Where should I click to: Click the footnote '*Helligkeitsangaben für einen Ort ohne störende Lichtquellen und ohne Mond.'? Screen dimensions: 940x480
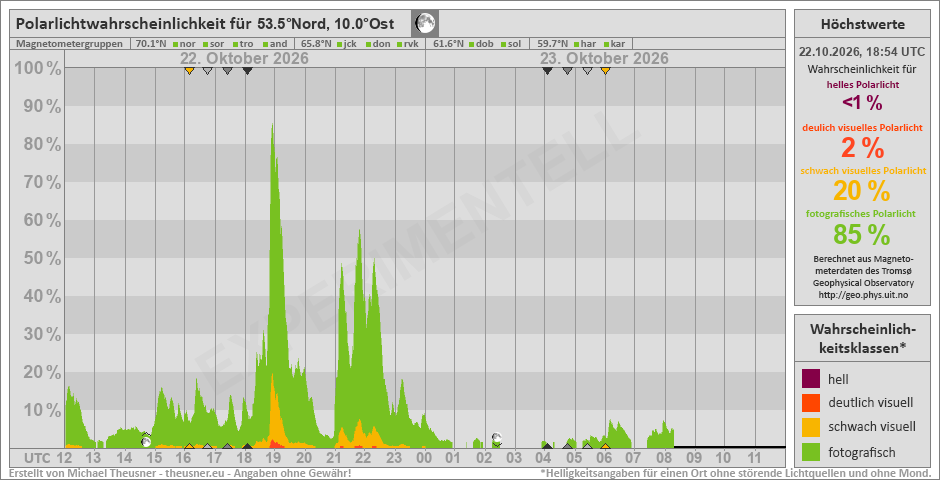coord(735,473)
